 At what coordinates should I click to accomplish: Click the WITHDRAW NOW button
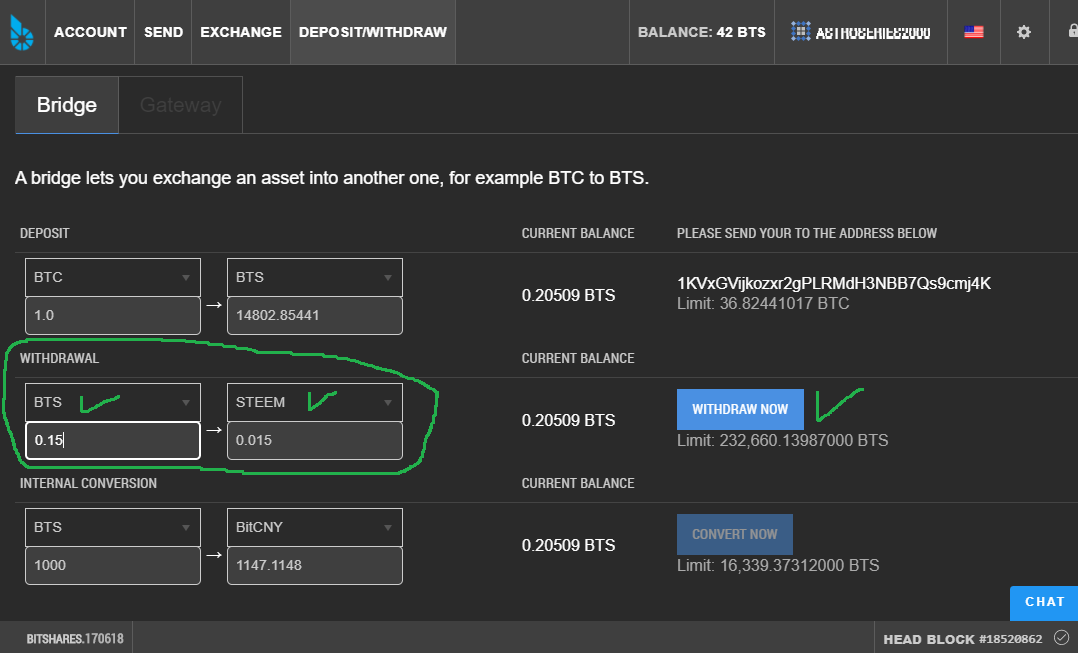(740, 409)
